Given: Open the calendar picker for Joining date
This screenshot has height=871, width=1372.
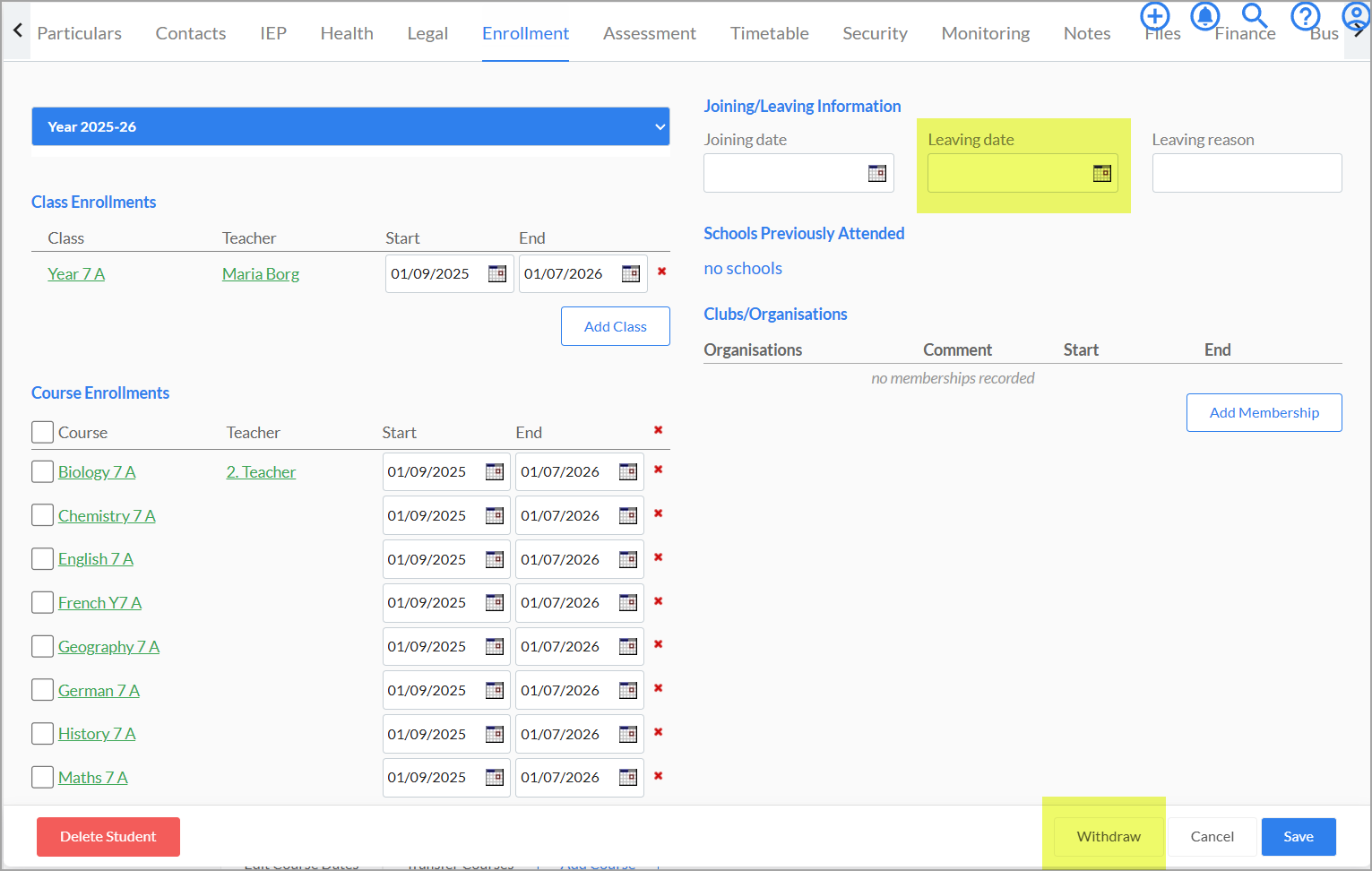Looking at the screenshot, I should coord(877,173).
